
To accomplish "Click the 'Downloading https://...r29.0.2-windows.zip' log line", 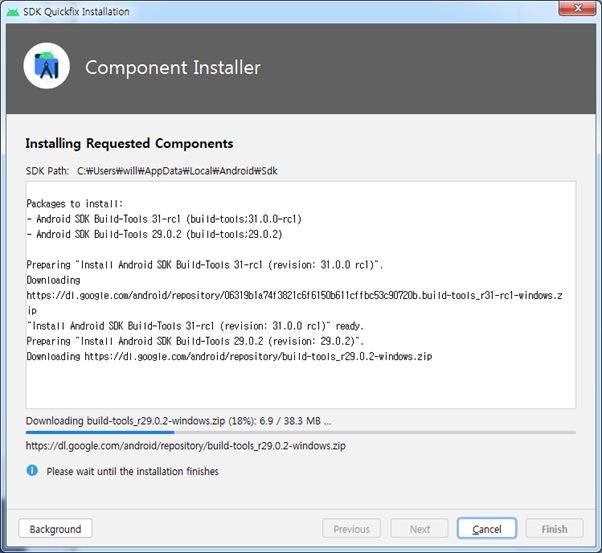I will click(229, 356).
